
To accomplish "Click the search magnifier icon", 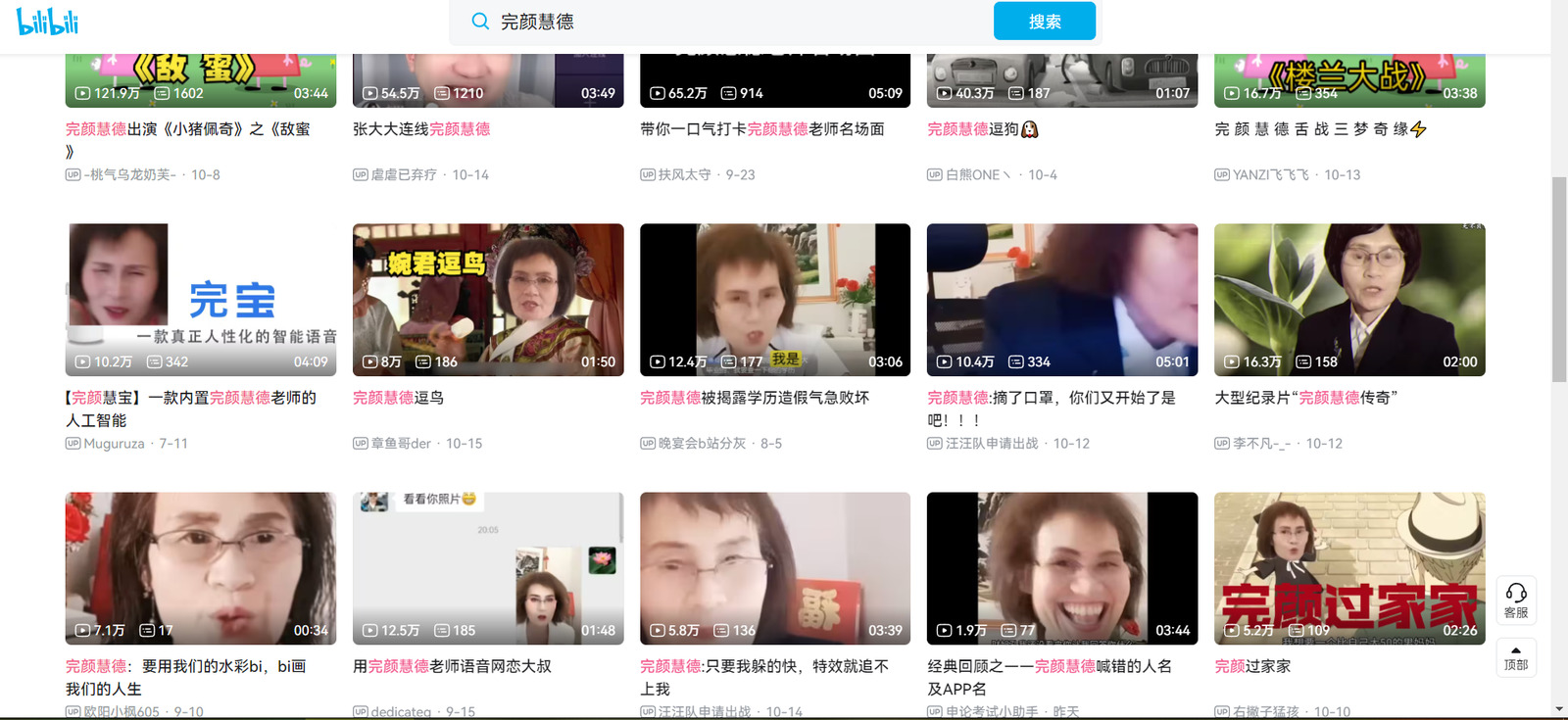I will [x=480, y=22].
